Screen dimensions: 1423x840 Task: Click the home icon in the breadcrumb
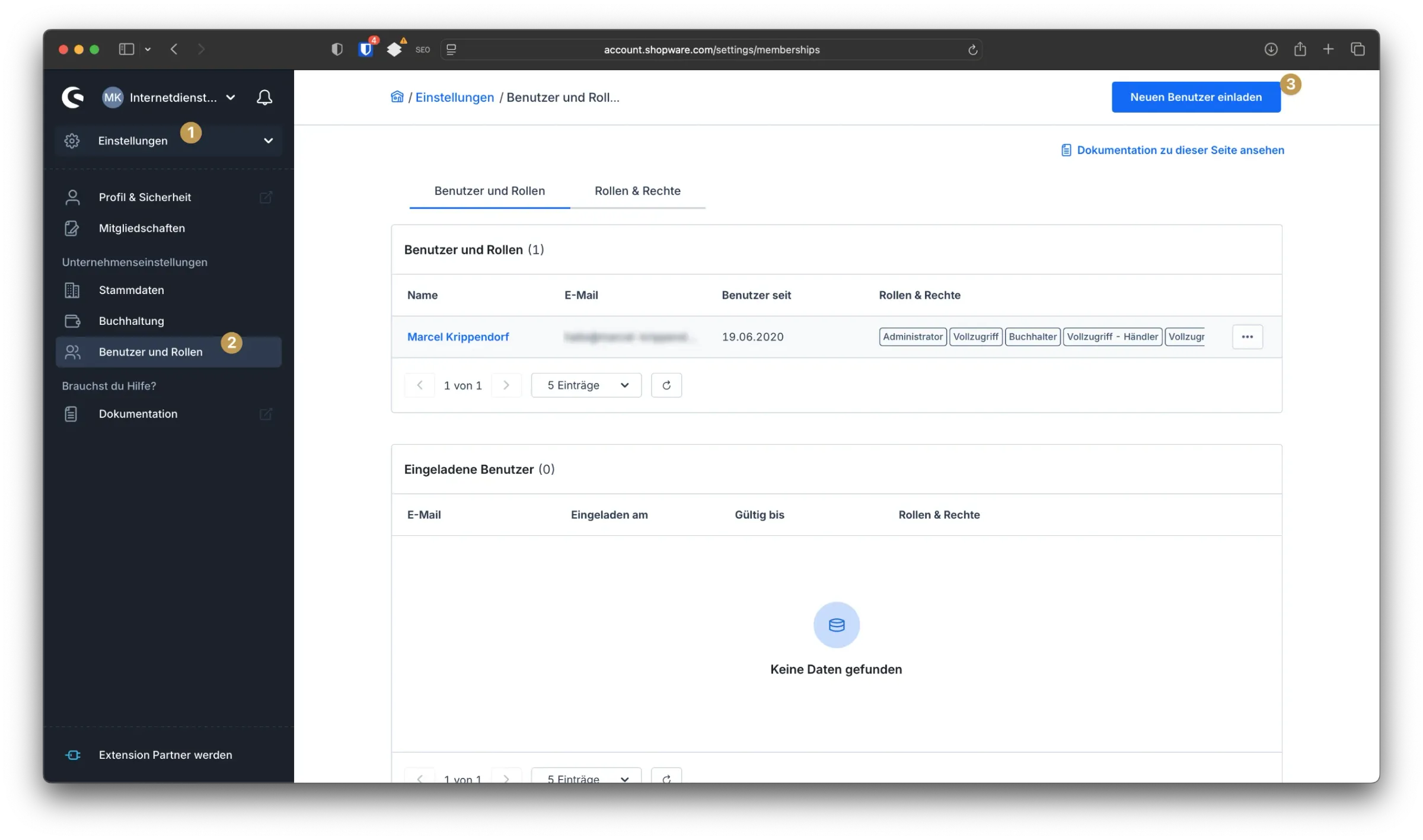[x=397, y=97]
